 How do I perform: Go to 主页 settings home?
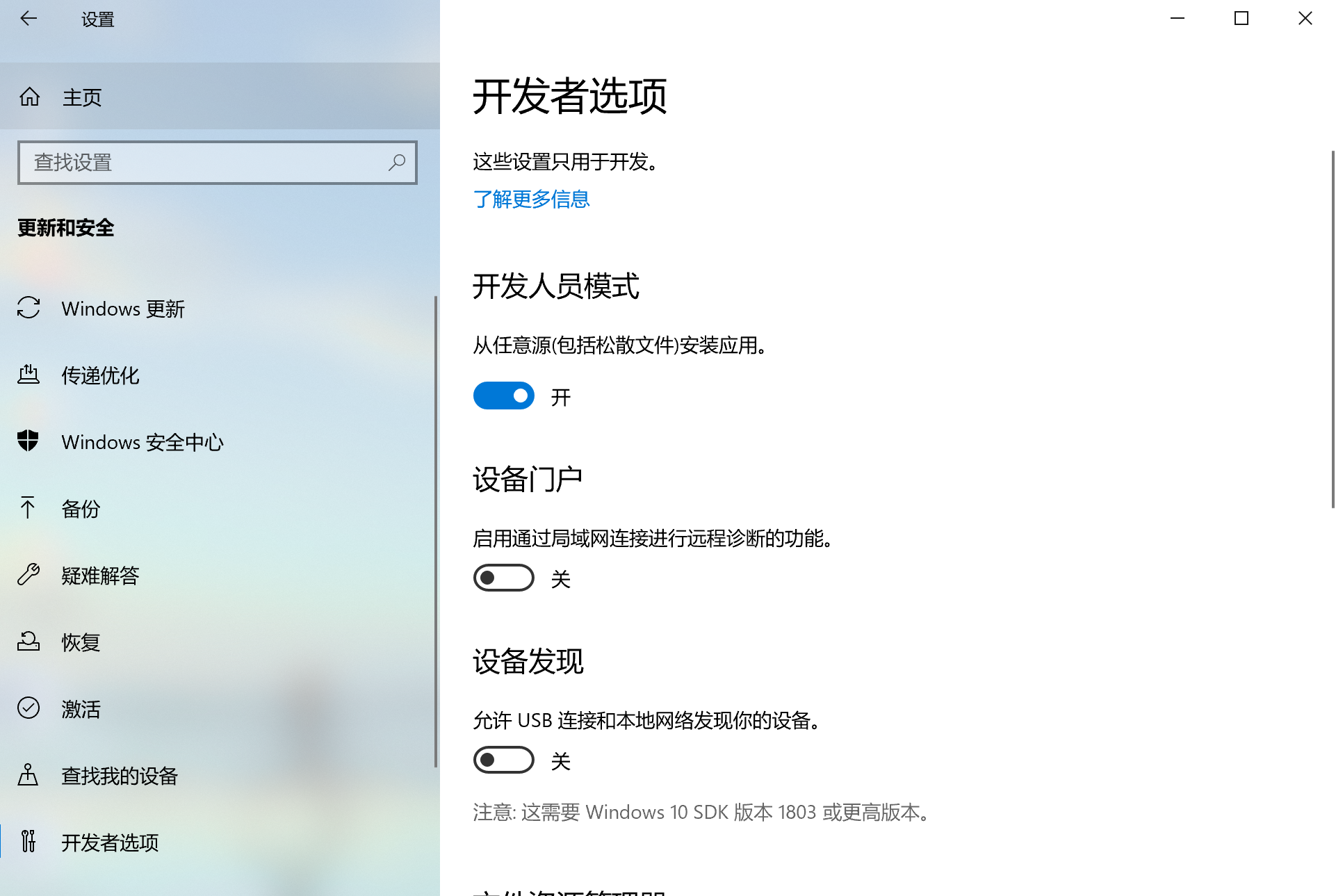(x=82, y=97)
